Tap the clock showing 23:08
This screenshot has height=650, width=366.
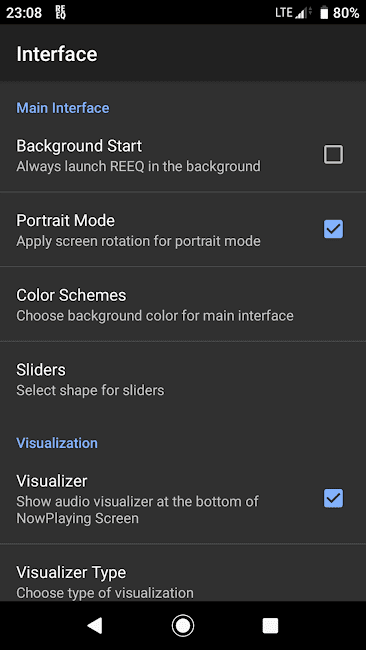24,13
